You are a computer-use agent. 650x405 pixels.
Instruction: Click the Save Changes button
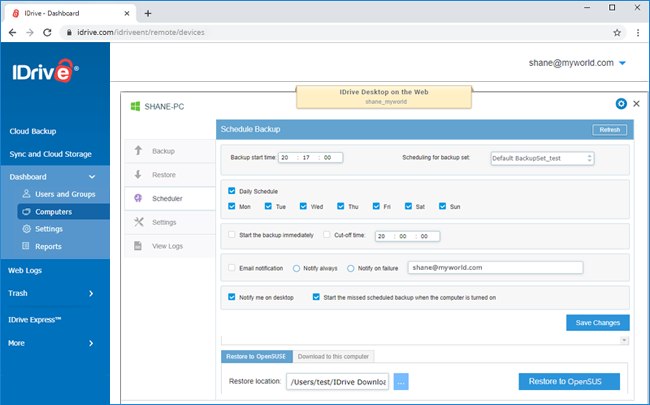(x=598, y=323)
